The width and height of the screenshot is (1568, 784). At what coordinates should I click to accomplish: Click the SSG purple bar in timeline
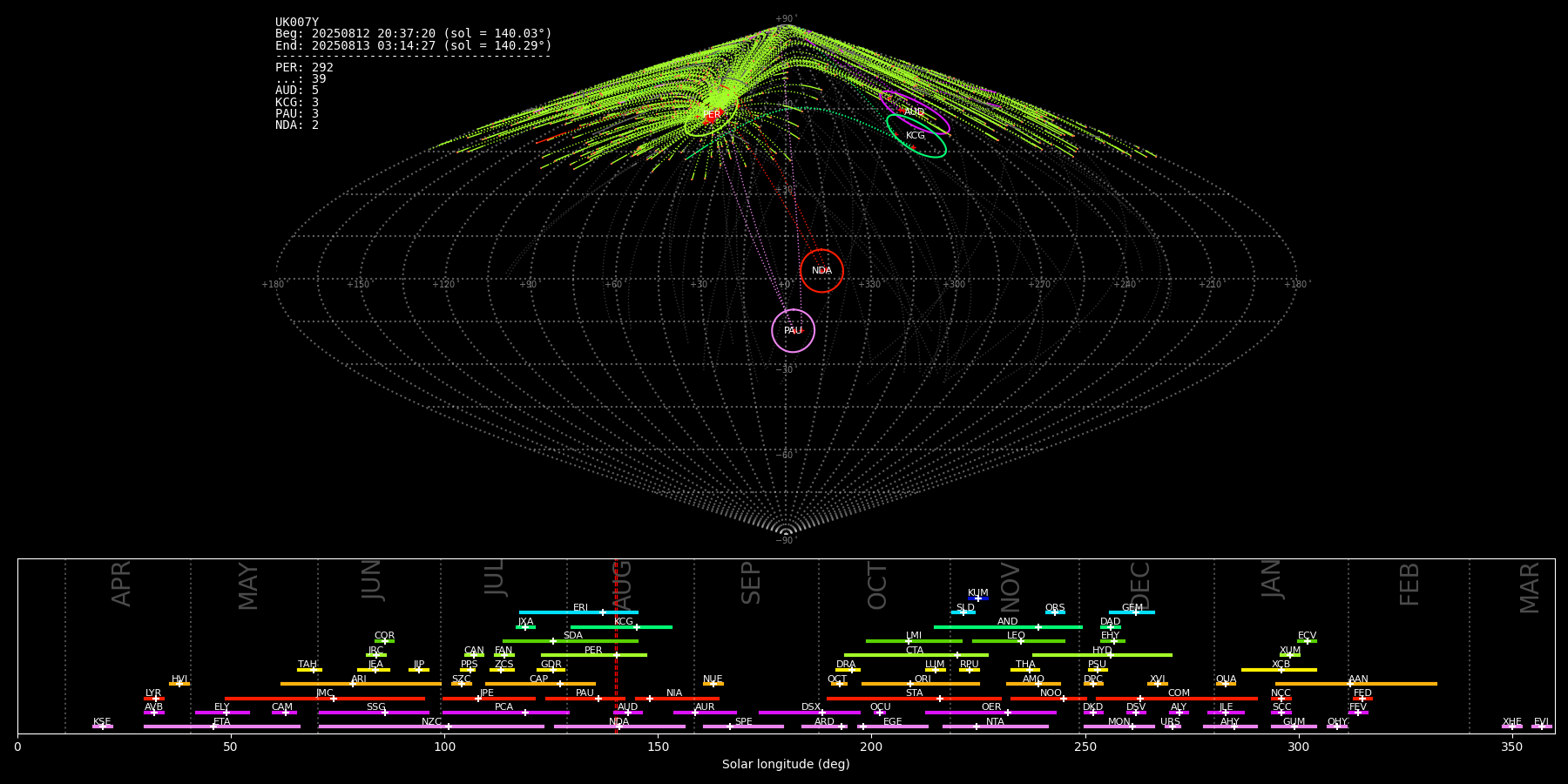pyautogui.click(x=374, y=712)
